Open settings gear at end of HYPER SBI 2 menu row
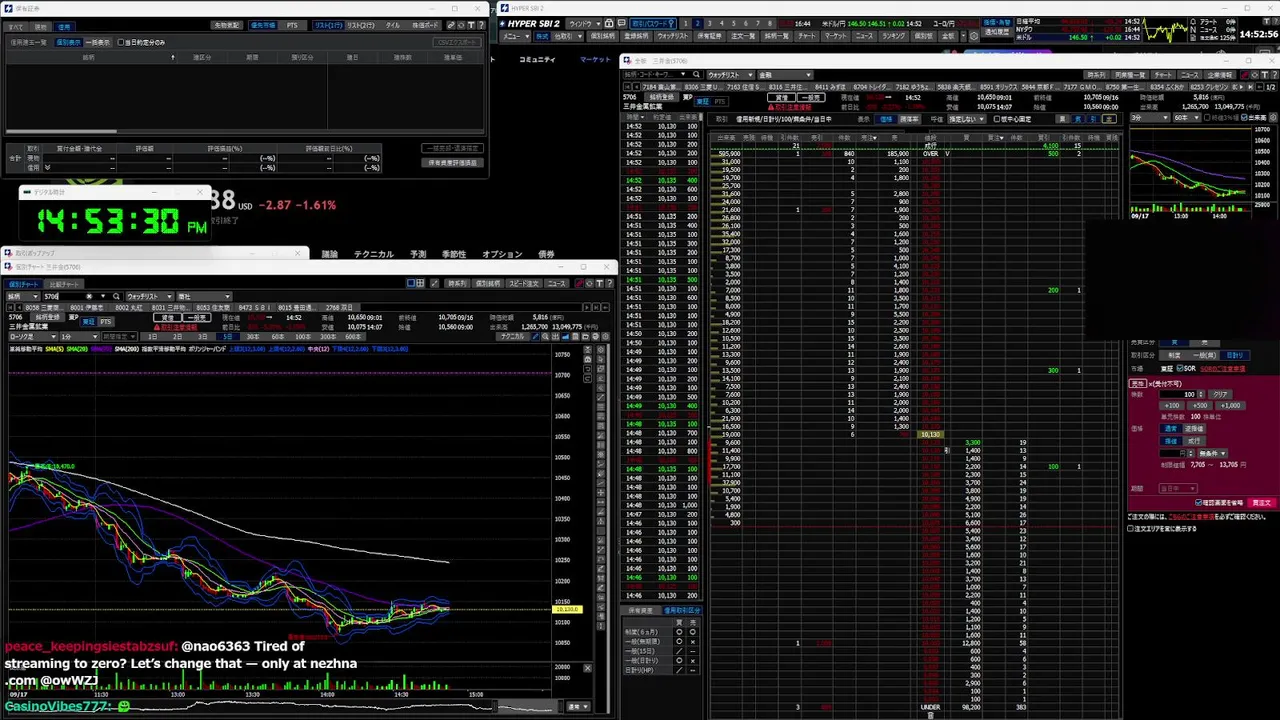This screenshot has height=720, width=1280. tap(974, 36)
